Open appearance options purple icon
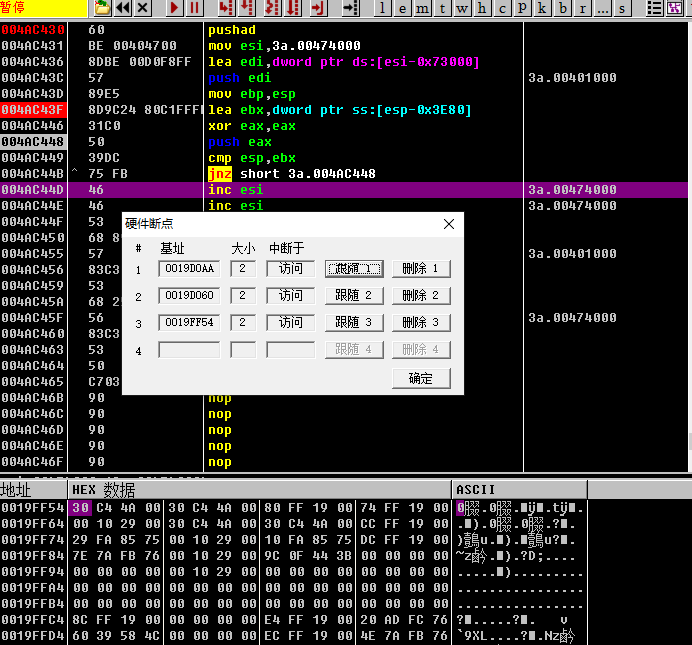692x645 pixels. [x=674, y=8]
